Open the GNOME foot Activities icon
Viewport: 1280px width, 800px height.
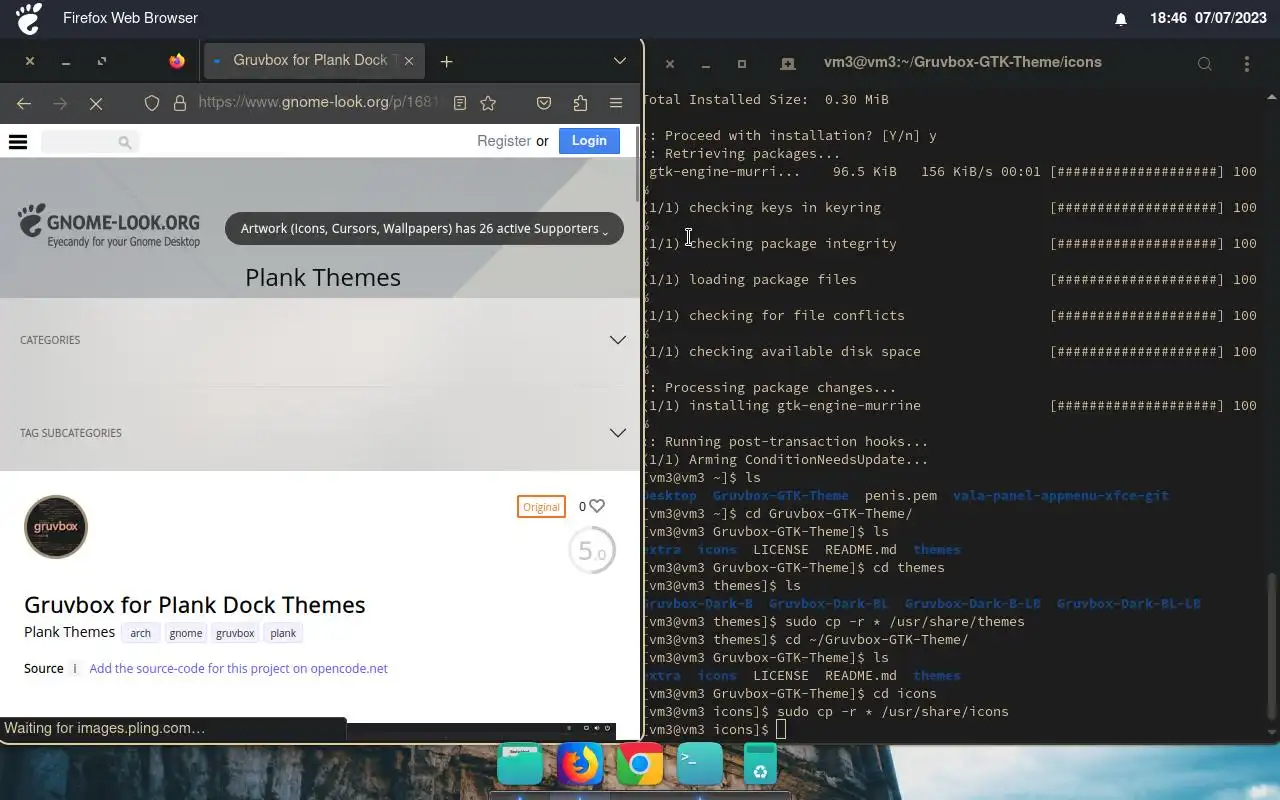point(29,18)
